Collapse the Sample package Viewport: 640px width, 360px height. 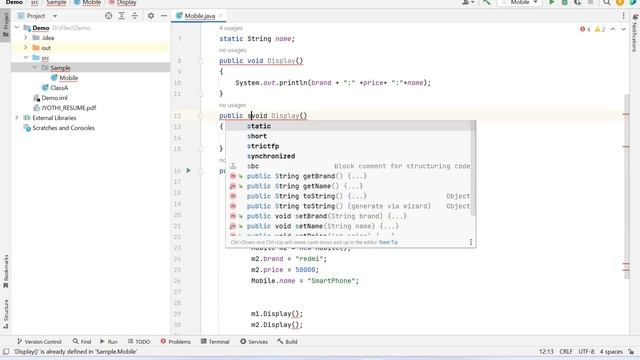[35, 68]
